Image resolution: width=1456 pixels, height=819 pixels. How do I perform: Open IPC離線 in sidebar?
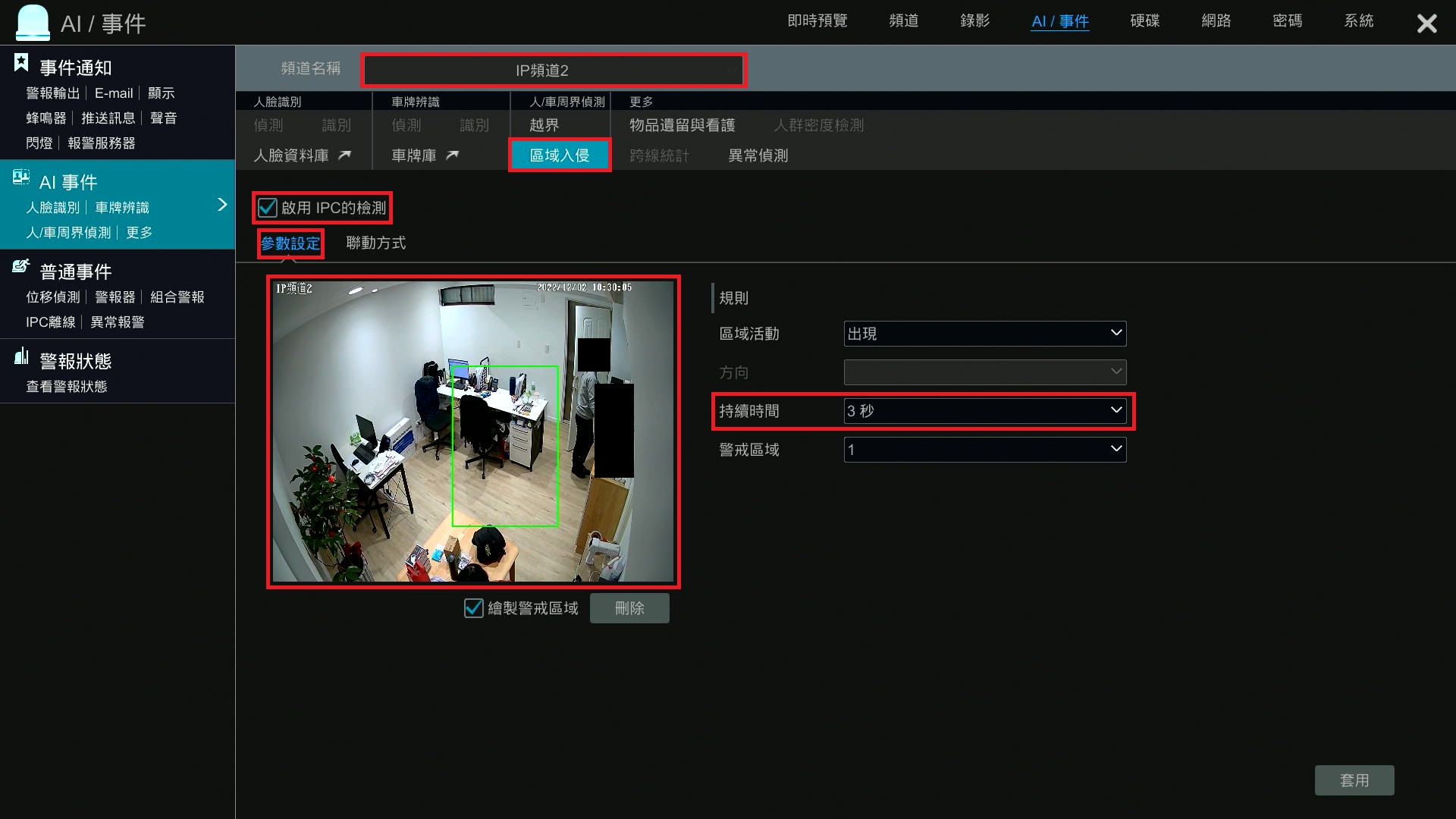click(x=51, y=322)
